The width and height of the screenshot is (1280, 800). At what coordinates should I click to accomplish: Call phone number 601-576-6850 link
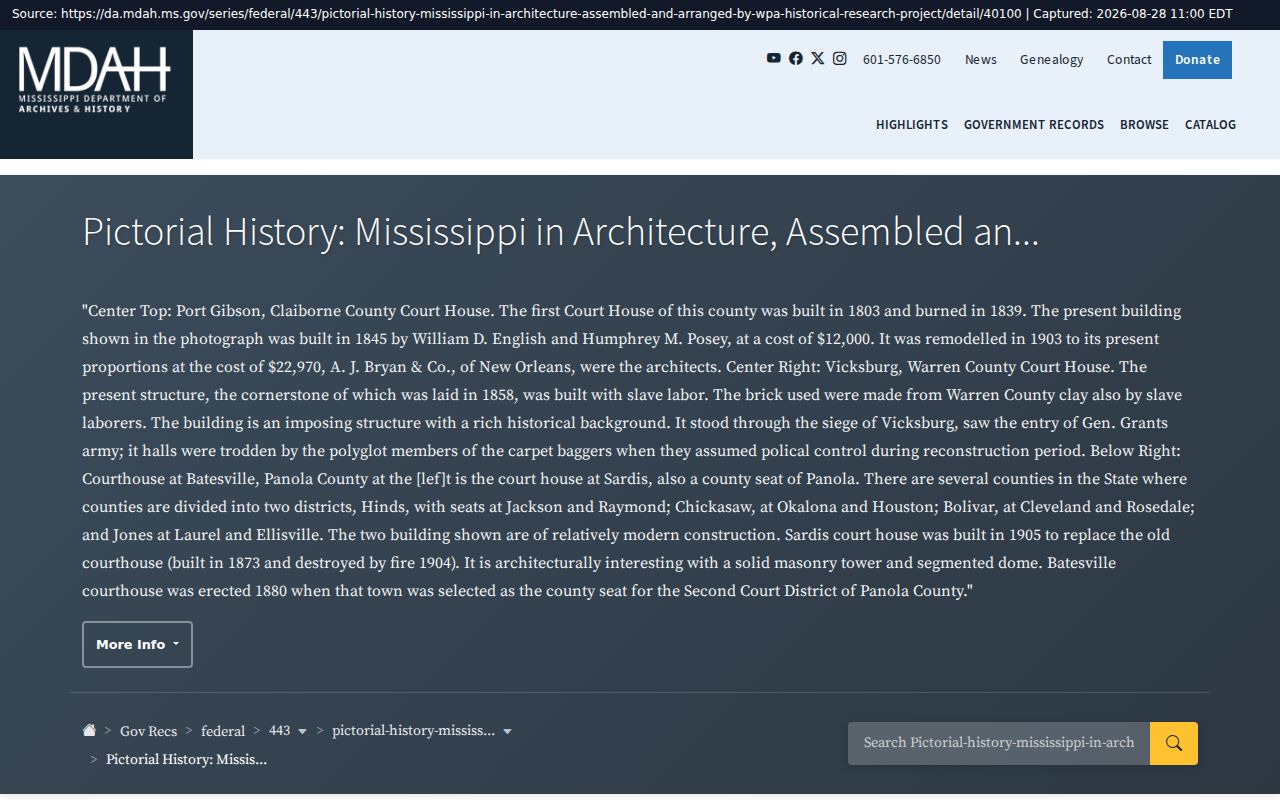tap(902, 59)
